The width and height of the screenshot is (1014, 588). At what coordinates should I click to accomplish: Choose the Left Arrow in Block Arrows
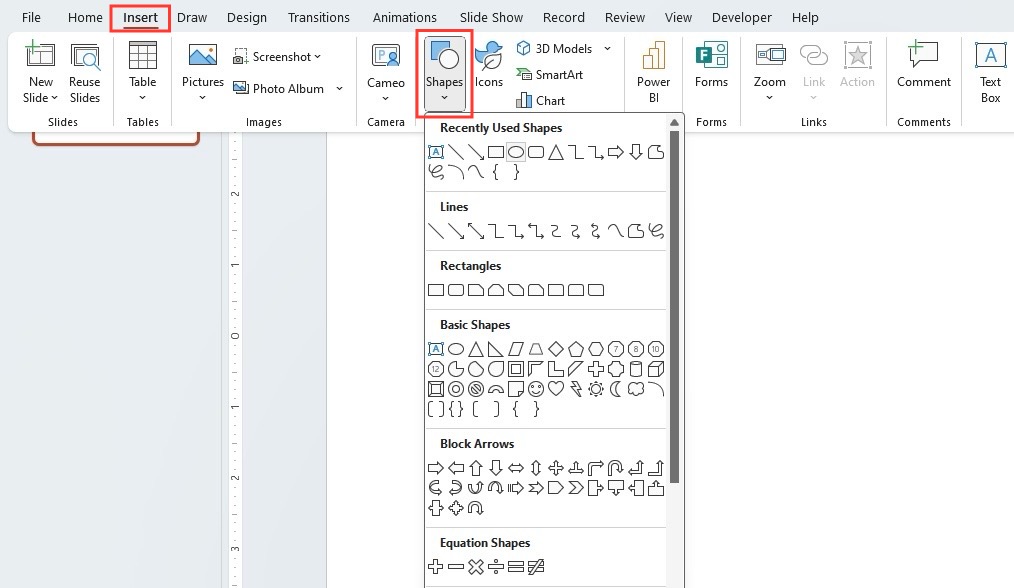[456, 468]
